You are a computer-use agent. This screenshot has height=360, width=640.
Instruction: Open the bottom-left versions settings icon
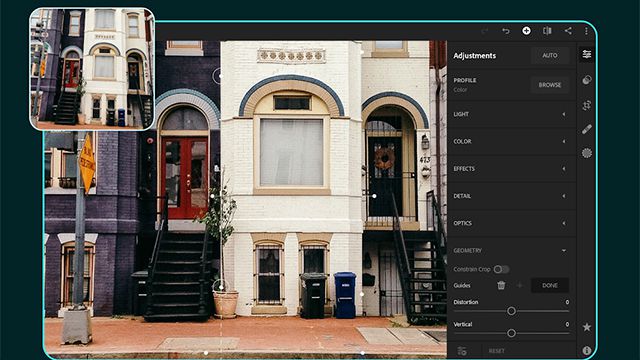[x=462, y=351]
